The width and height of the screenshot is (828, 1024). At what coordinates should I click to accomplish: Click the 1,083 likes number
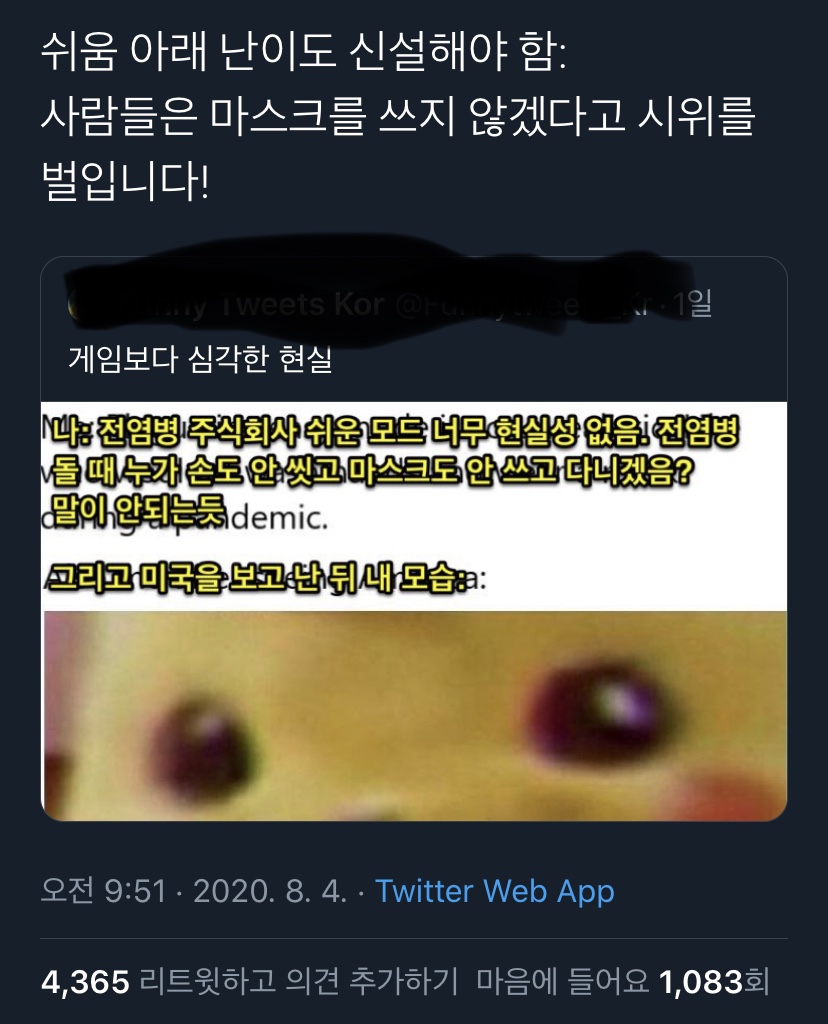pyautogui.click(x=701, y=981)
